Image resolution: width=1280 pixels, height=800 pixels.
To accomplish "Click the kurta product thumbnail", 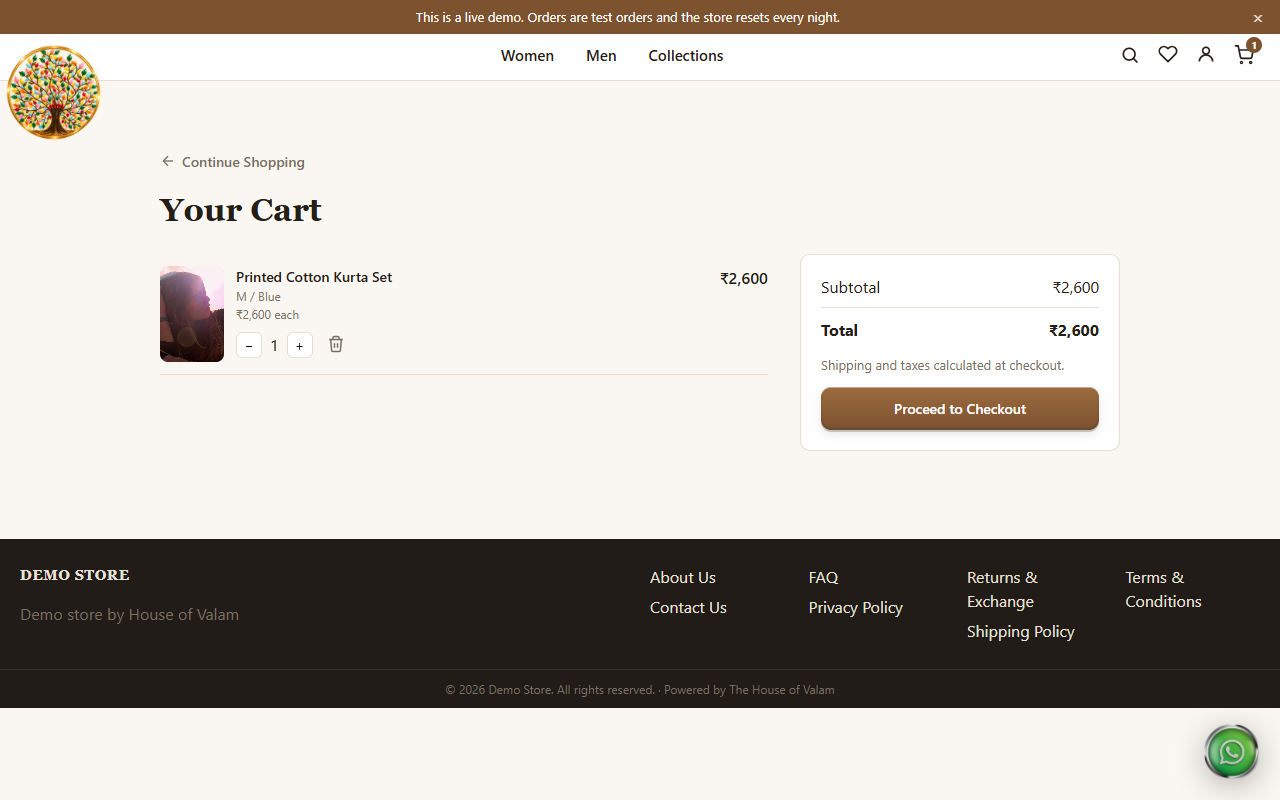I will 192,314.
